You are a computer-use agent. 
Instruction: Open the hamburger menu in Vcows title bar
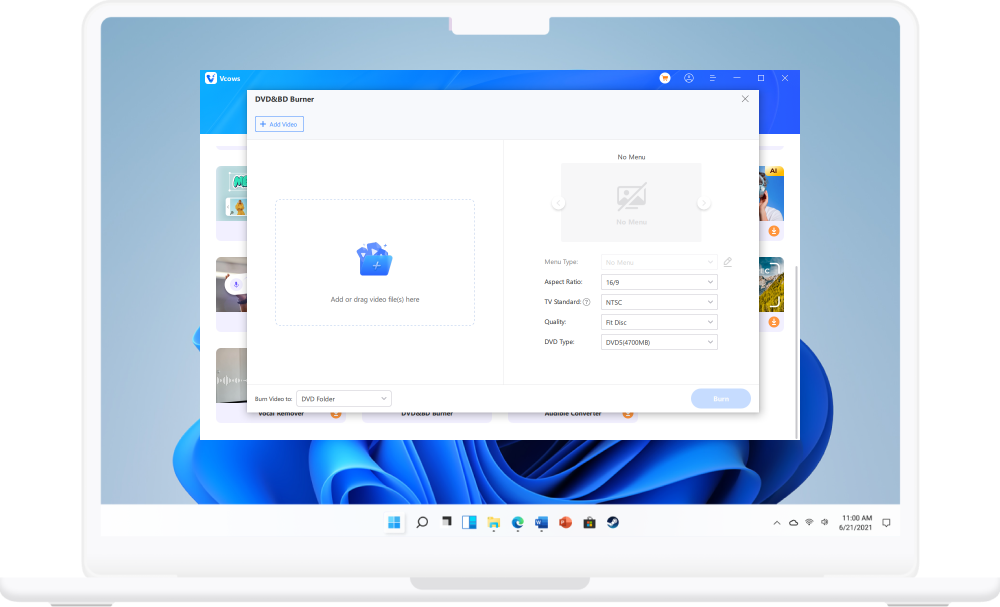coord(712,78)
